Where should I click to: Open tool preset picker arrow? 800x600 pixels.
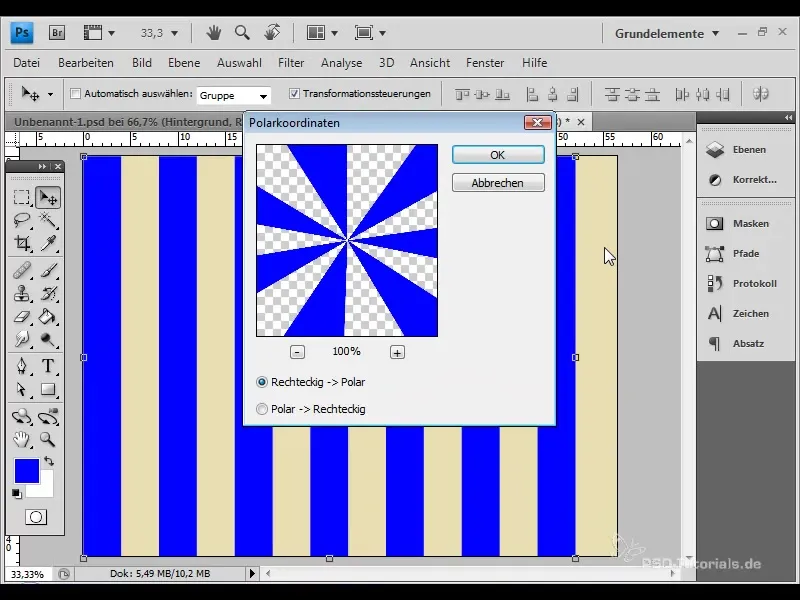coord(50,94)
